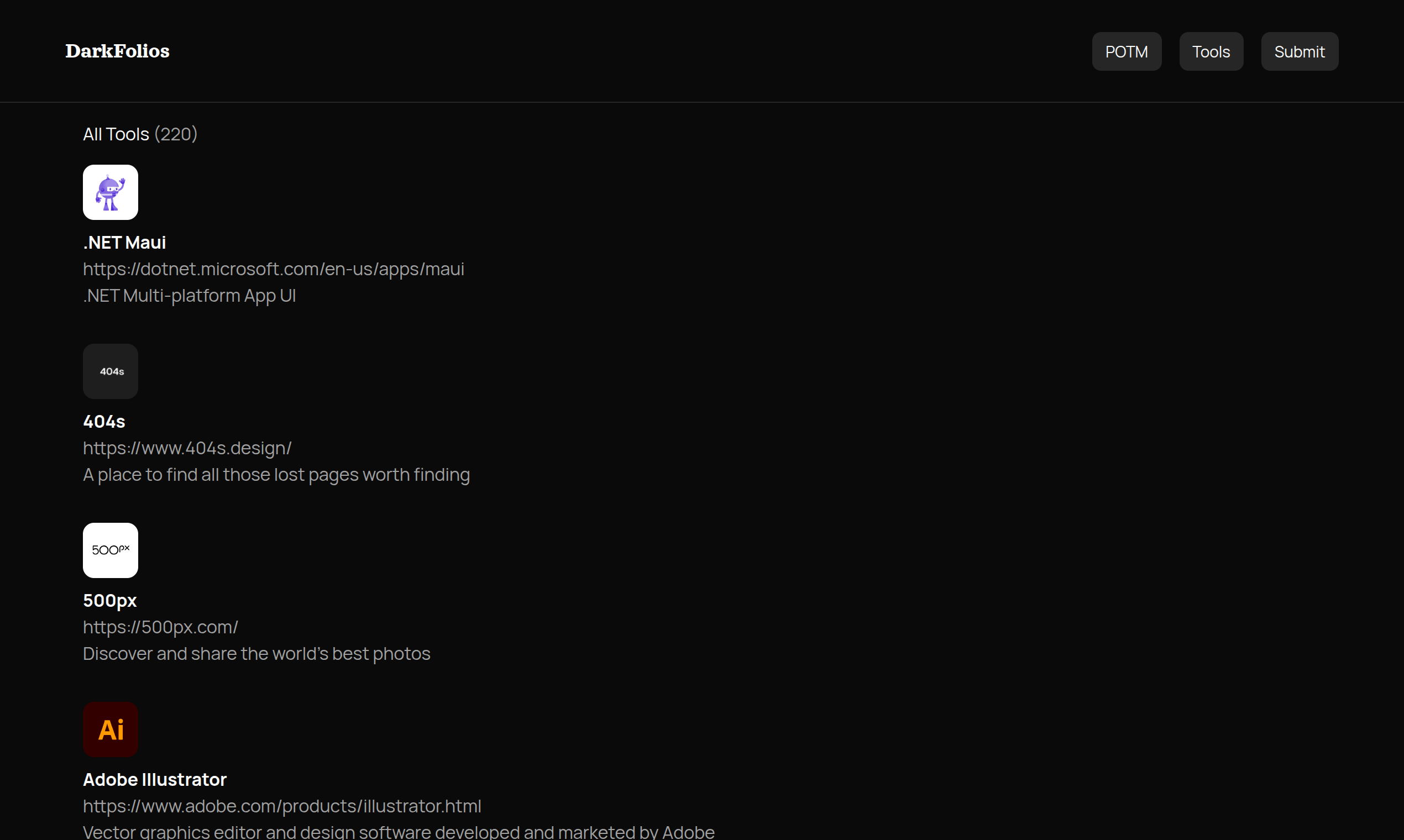The image size is (1404, 840).
Task: Visit the www.404s.design URL
Action: [187, 448]
